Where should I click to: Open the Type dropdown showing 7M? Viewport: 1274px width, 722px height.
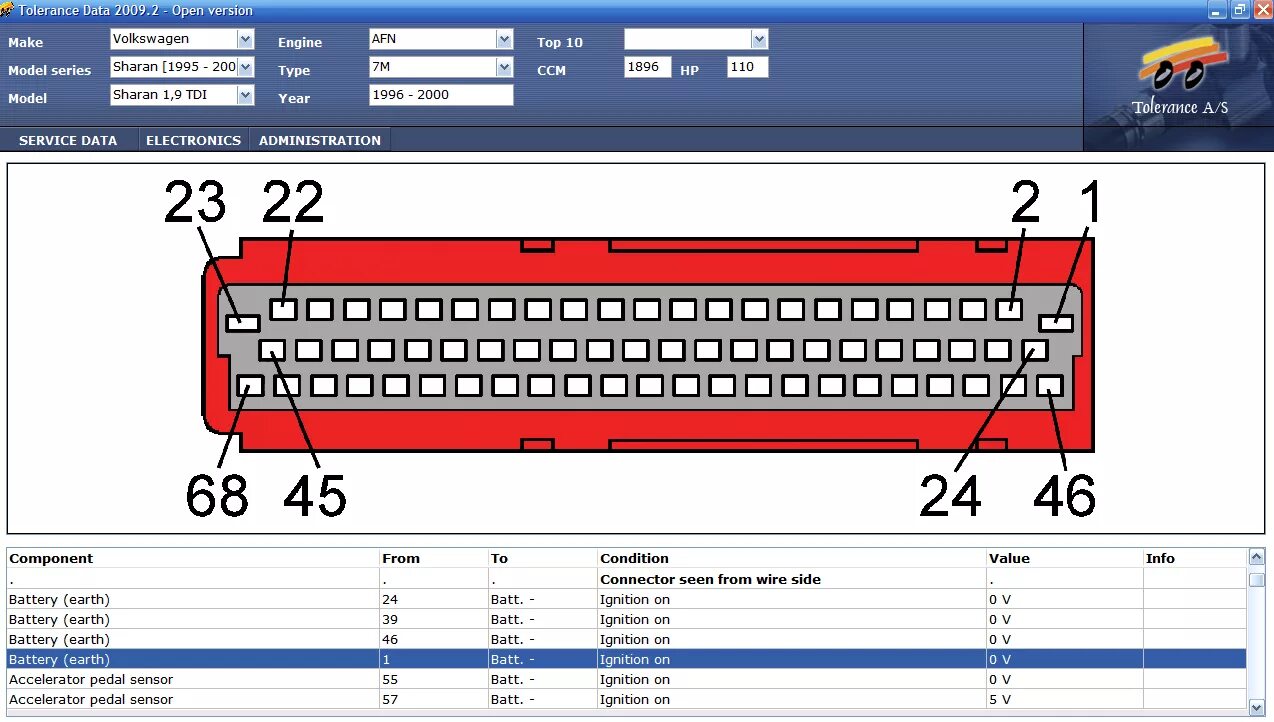504,67
